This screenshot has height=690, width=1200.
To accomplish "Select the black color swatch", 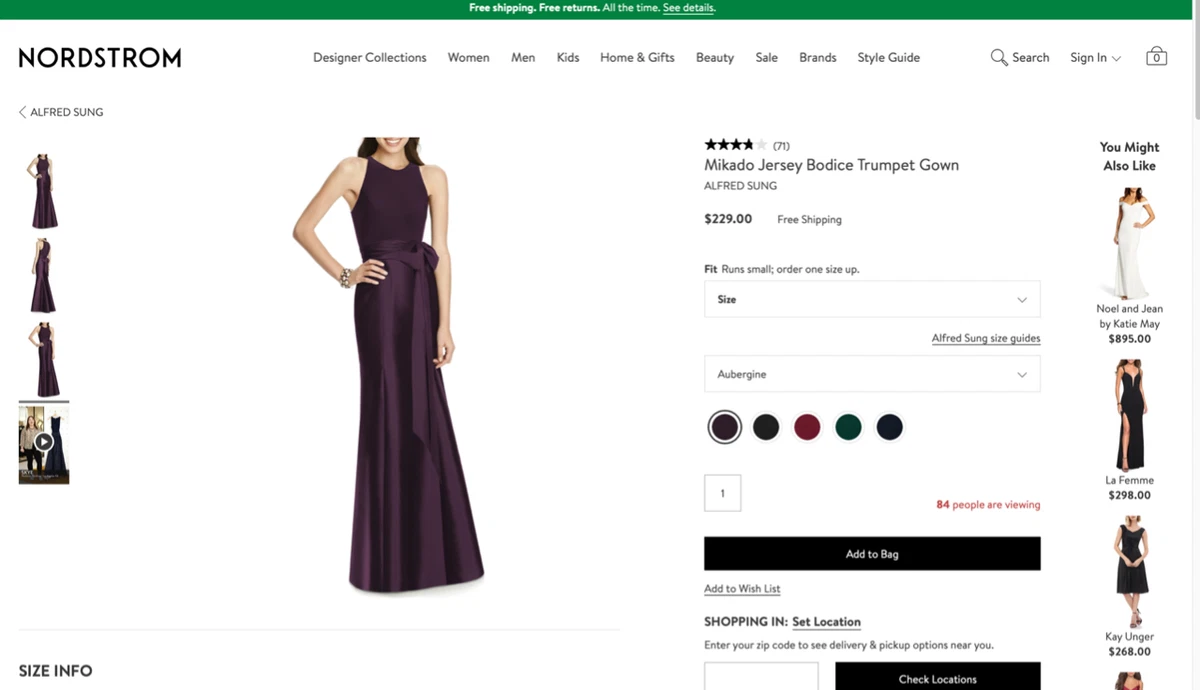I will coord(766,427).
